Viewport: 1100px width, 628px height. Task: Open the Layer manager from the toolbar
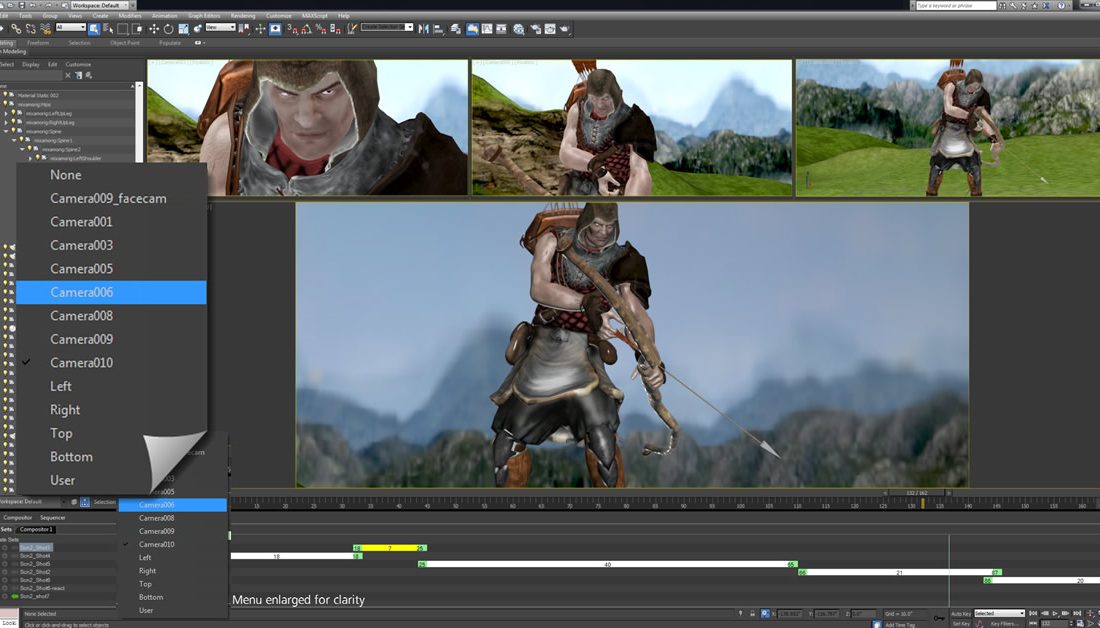coord(456,29)
